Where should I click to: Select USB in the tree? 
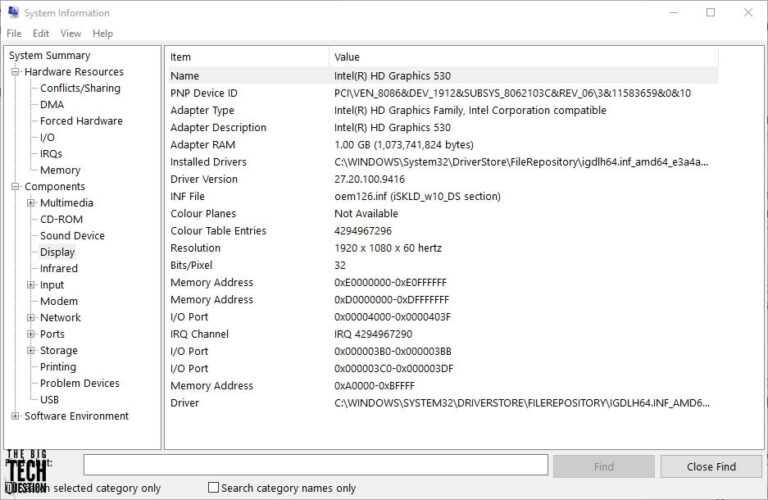pos(49,400)
